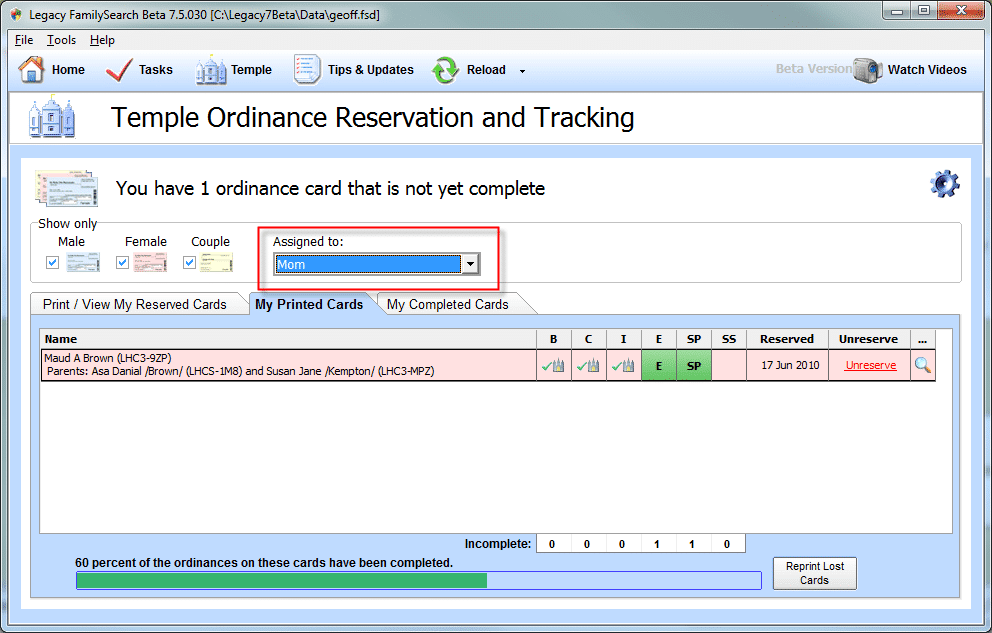
Task: Toggle the Couple checkbox
Action: (x=189, y=262)
